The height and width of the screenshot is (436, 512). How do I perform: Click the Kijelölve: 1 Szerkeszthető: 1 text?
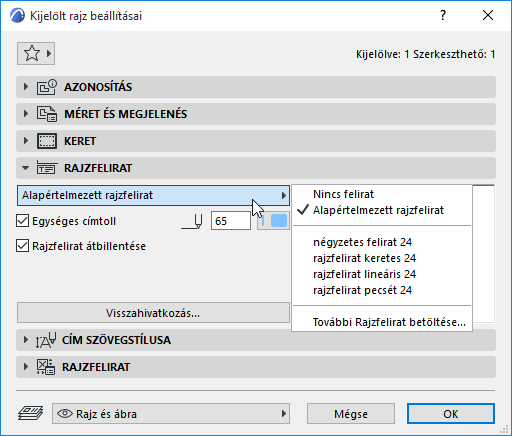coord(425,54)
